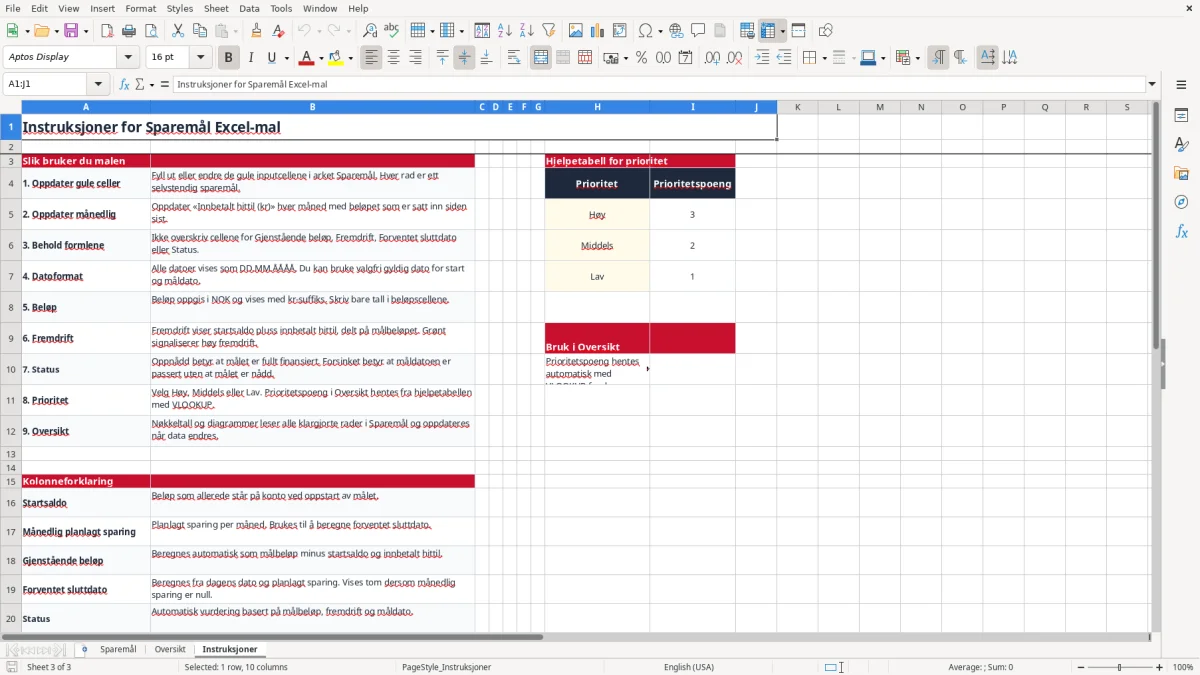Format the cell as percent
Image resolution: width=1200 pixels, height=675 pixels.
point(641,58)
